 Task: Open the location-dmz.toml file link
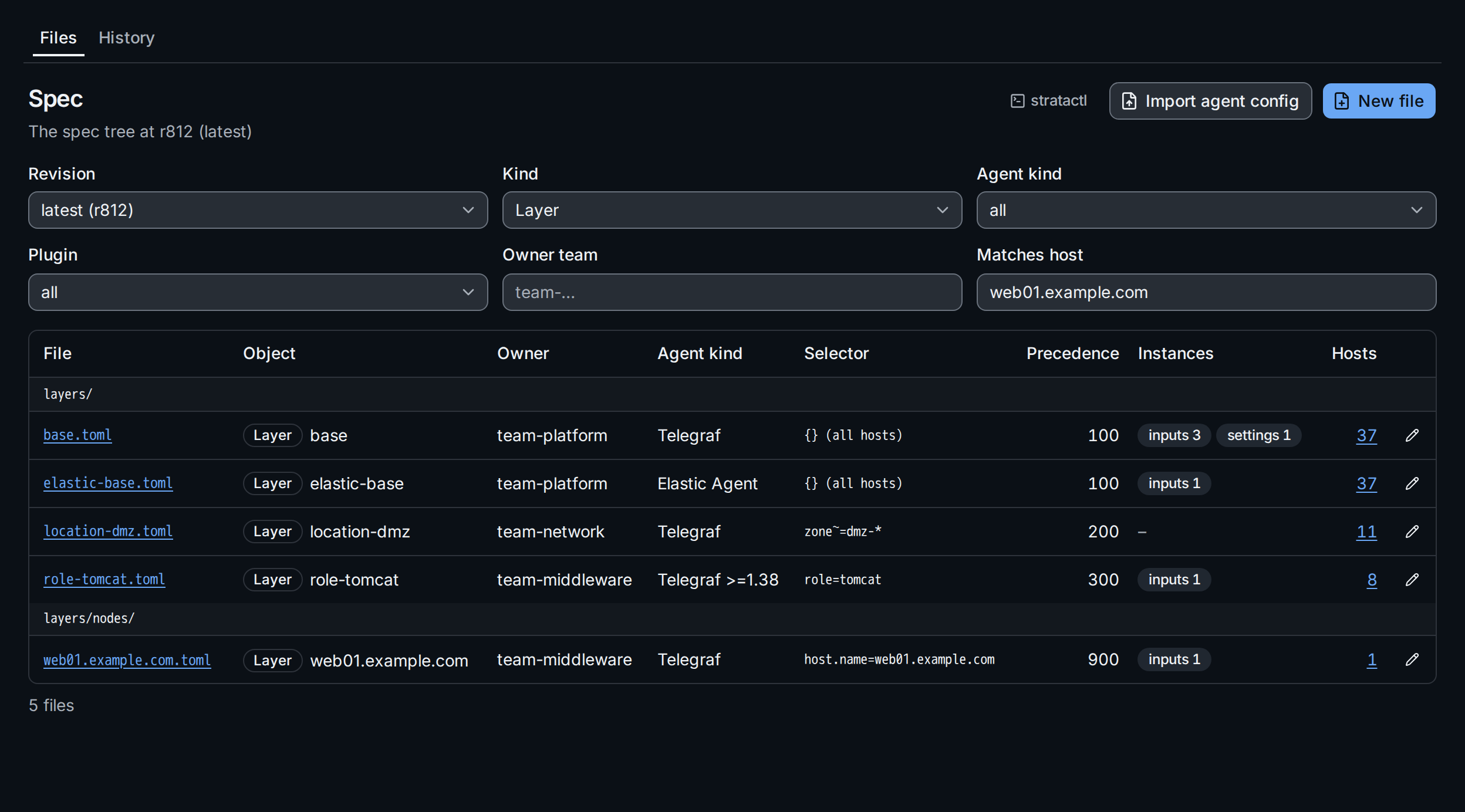pyautogui.click(x=108, y=532)
